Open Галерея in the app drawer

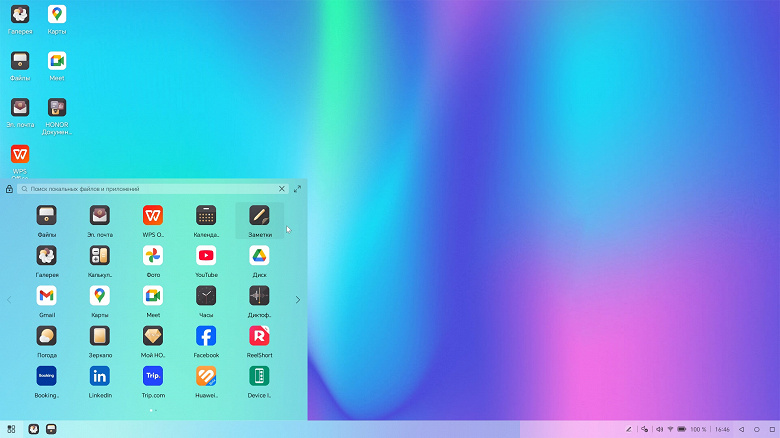pos(46,256)
